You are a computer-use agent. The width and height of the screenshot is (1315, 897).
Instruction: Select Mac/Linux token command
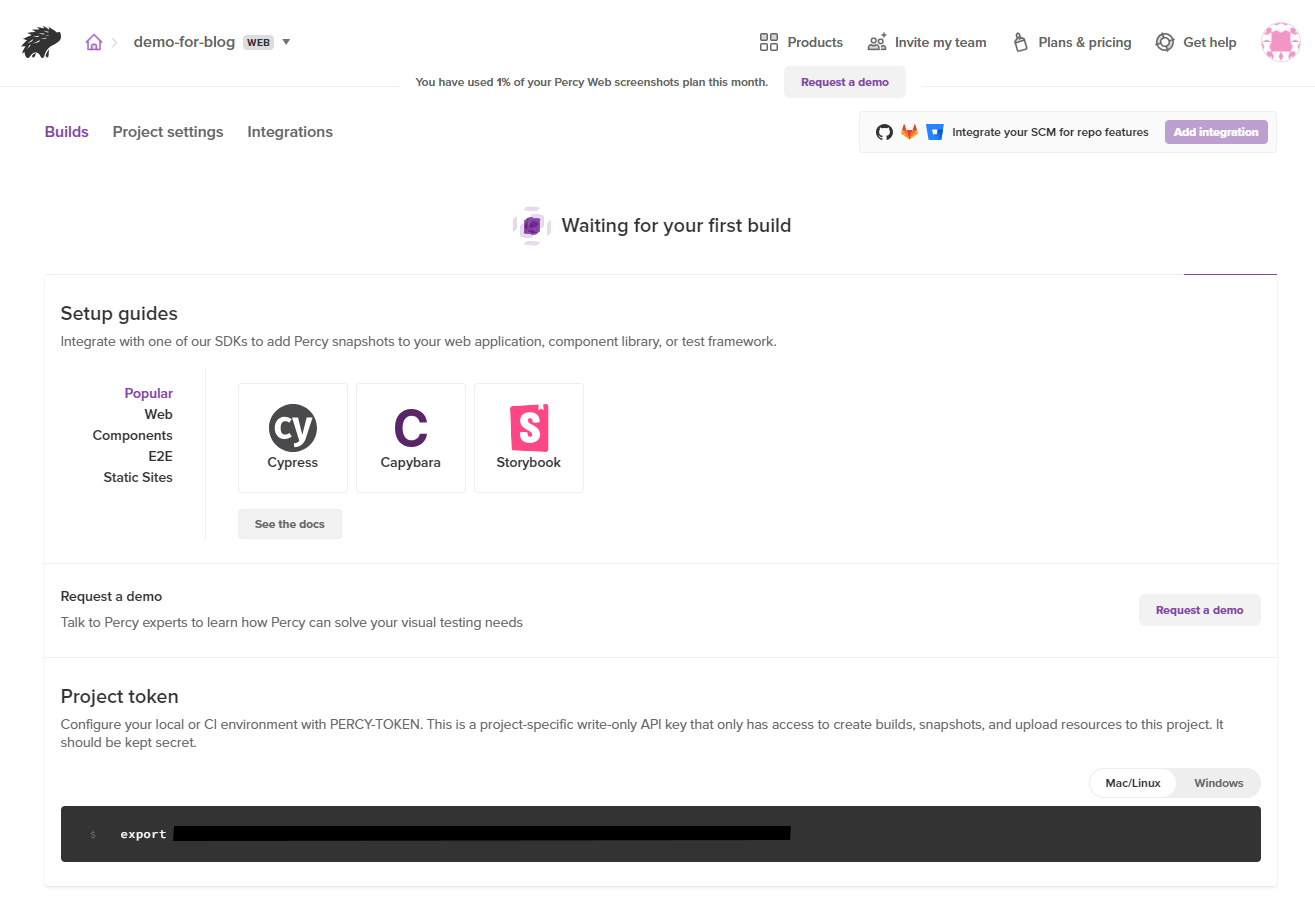click(x=1133, y=783)
